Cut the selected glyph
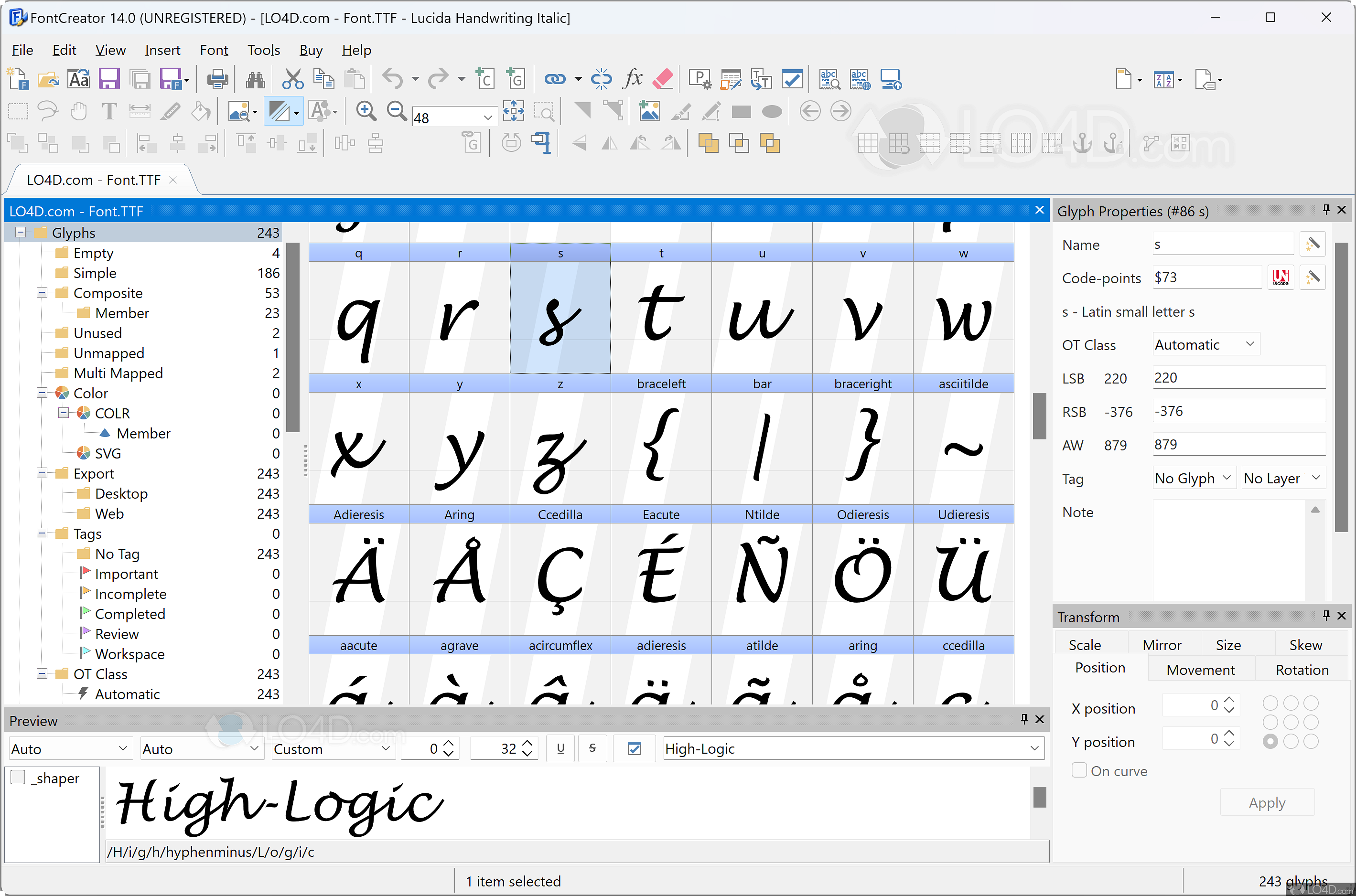Viewport: 1356px width, 896px height. pos(293,79)
